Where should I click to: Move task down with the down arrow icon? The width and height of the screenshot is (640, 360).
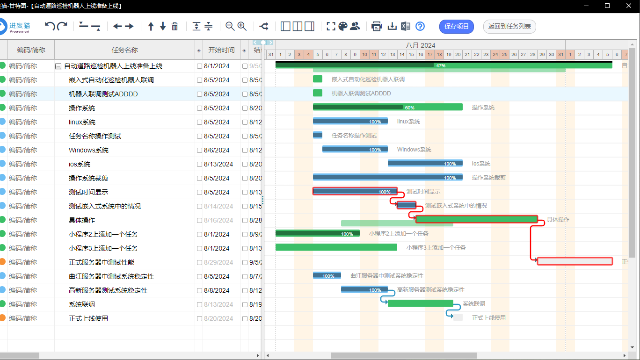[163, 26]
